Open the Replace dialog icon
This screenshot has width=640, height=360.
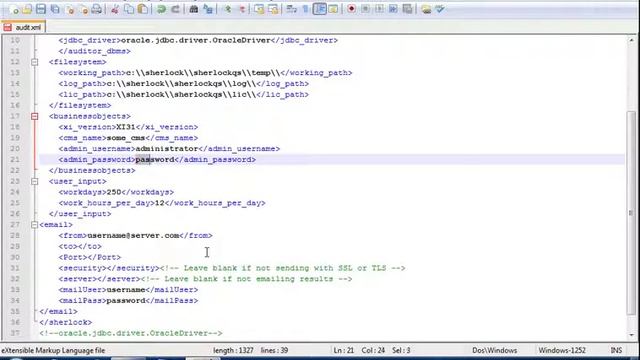click(x=208, y=9)
